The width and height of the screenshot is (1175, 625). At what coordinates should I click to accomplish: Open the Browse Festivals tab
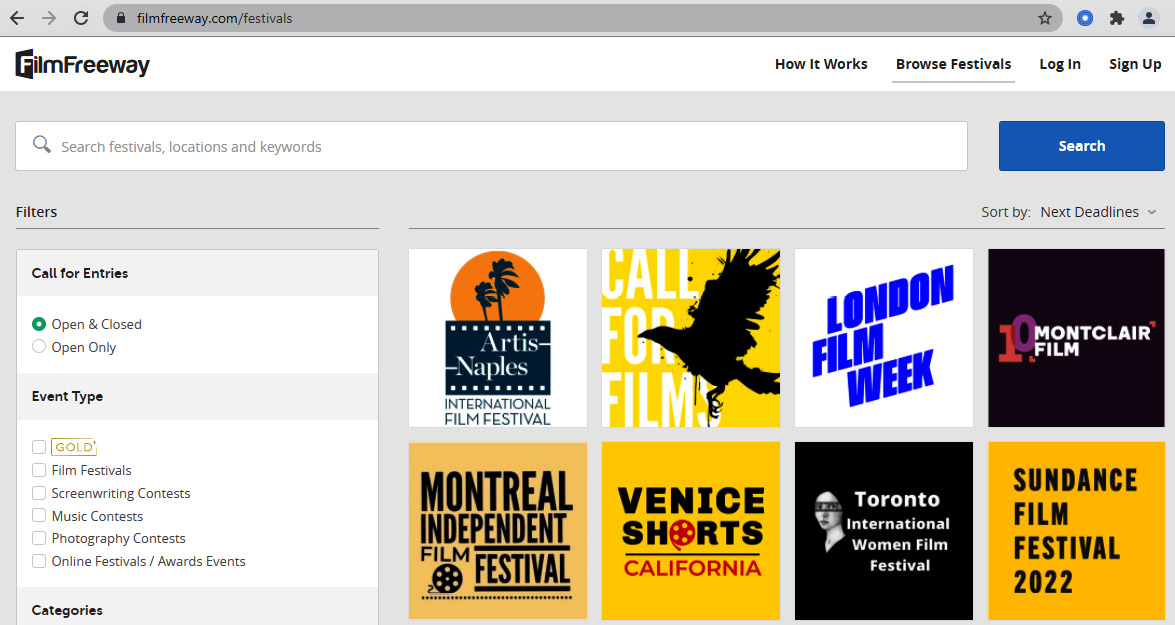tap(953, 64)
